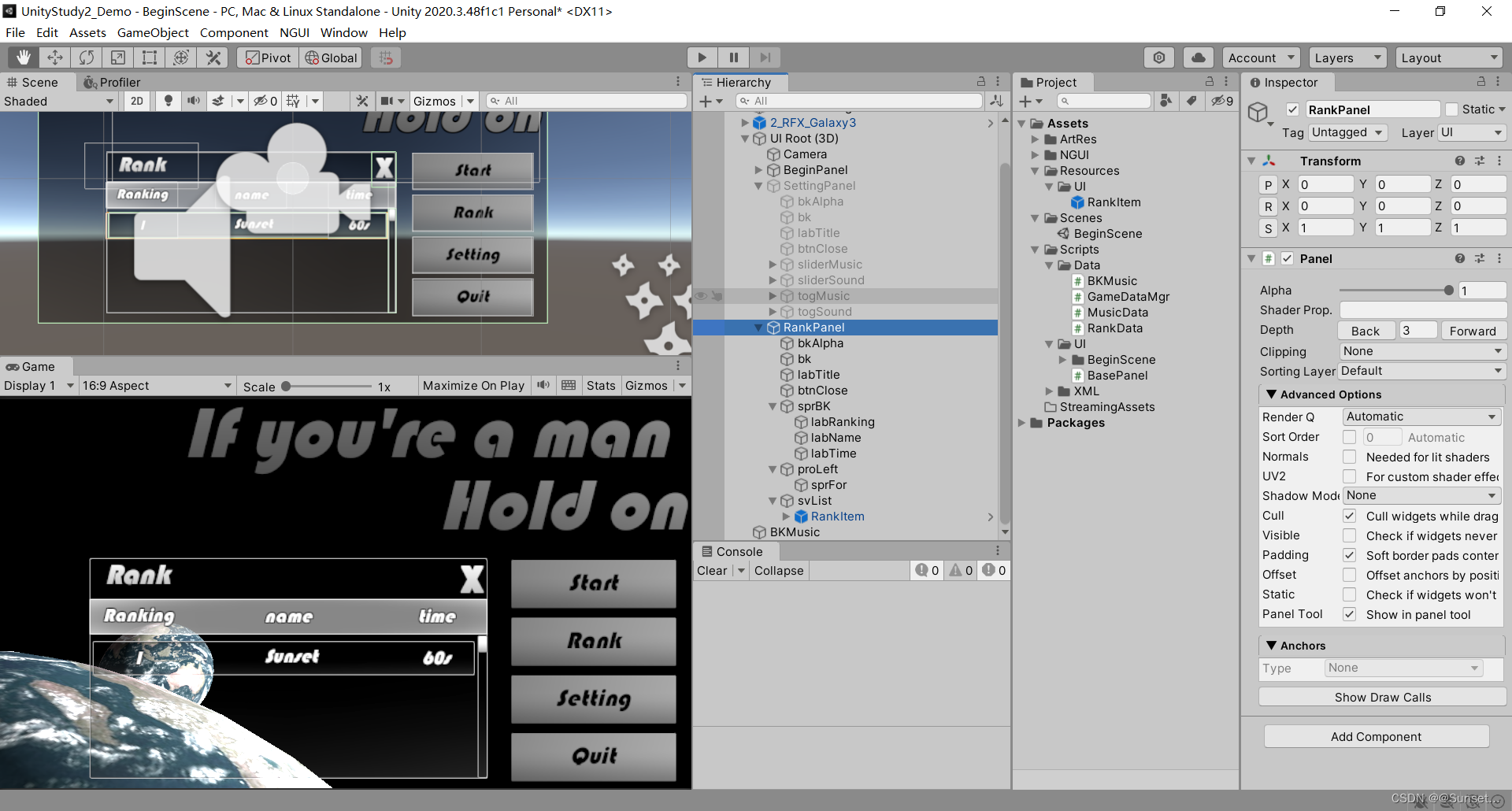Viewport: 1512px width, 811px height.
Task: Click the Depth Forward button
Action: pos(1473,331)
